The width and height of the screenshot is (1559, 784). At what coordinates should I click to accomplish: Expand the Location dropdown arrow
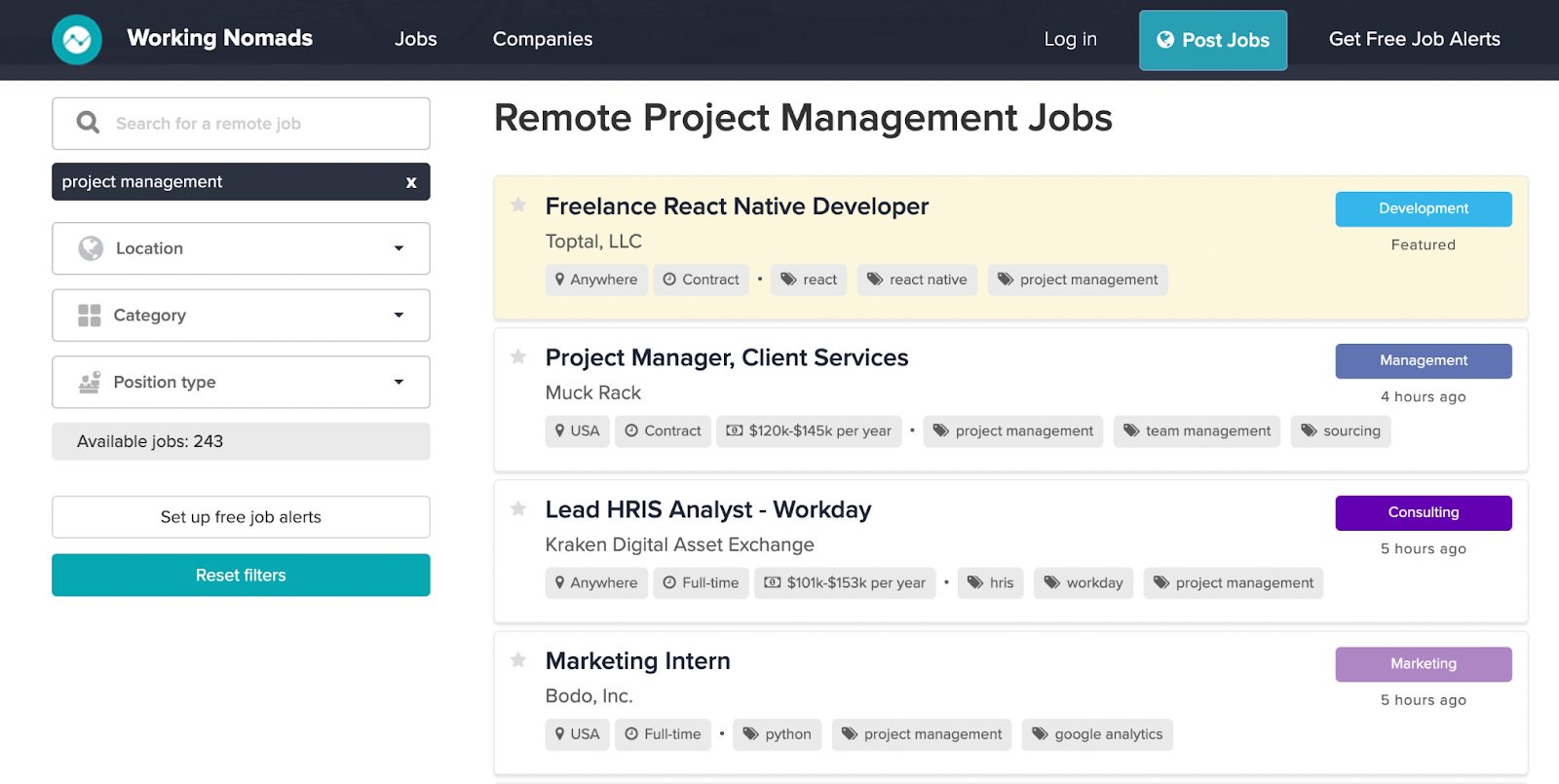(399, 248)
